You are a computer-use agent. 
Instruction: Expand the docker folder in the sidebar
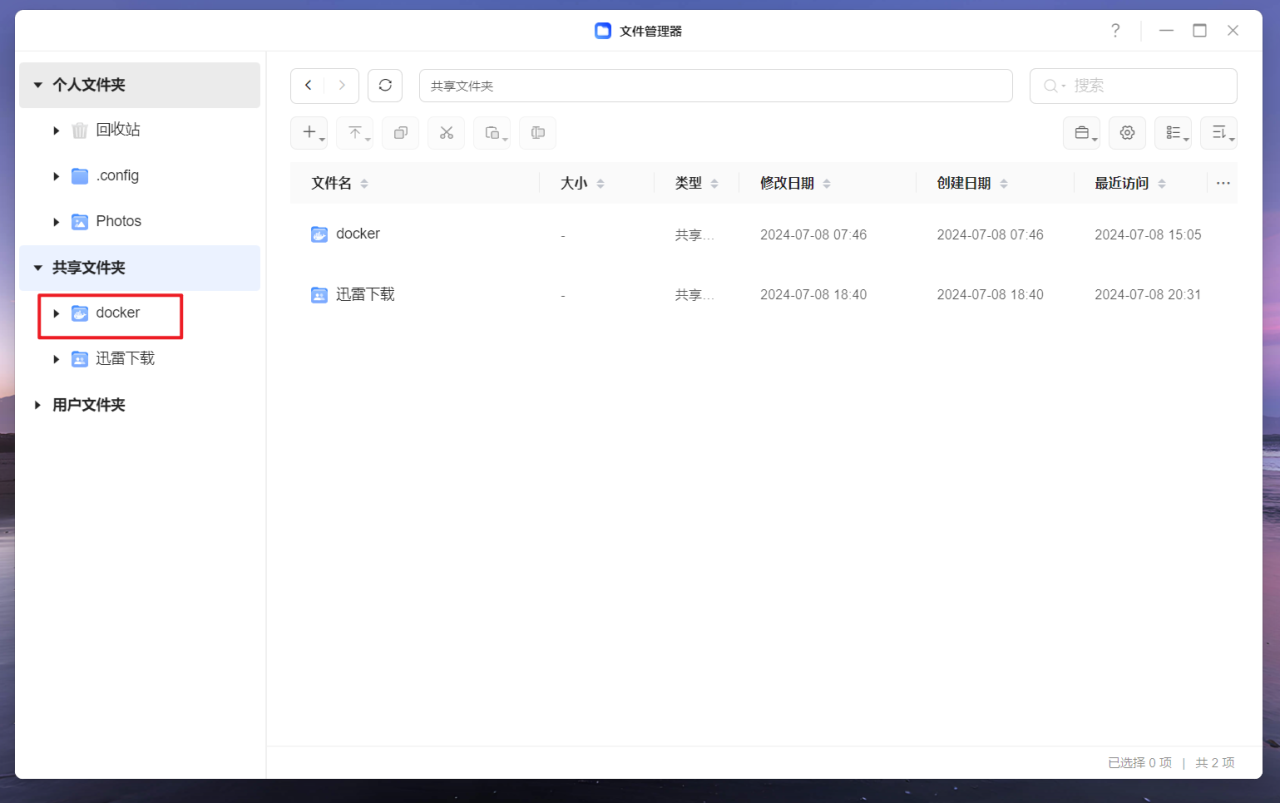(x=56, y=312)
